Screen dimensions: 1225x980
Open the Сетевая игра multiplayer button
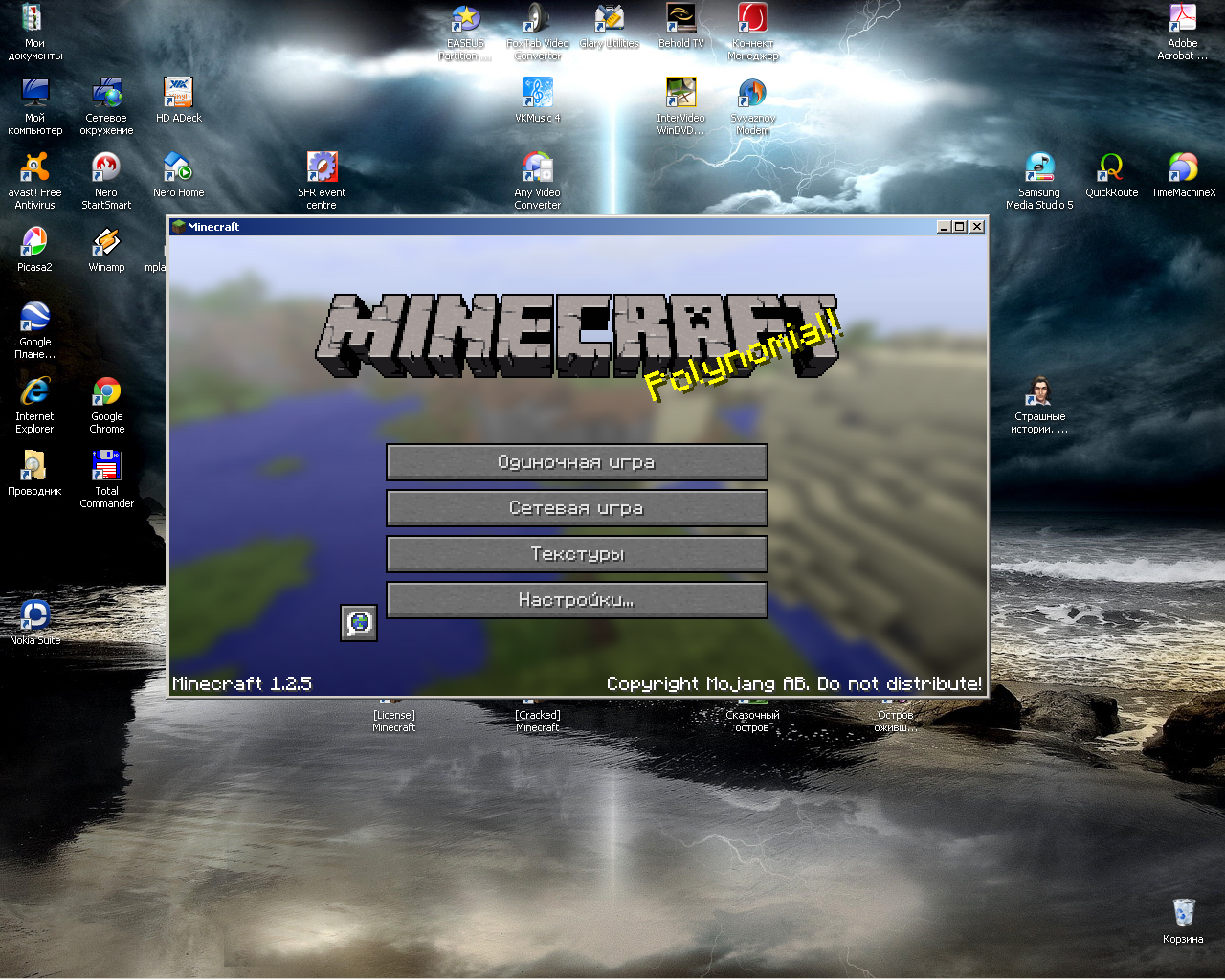[x=577, y=508]
